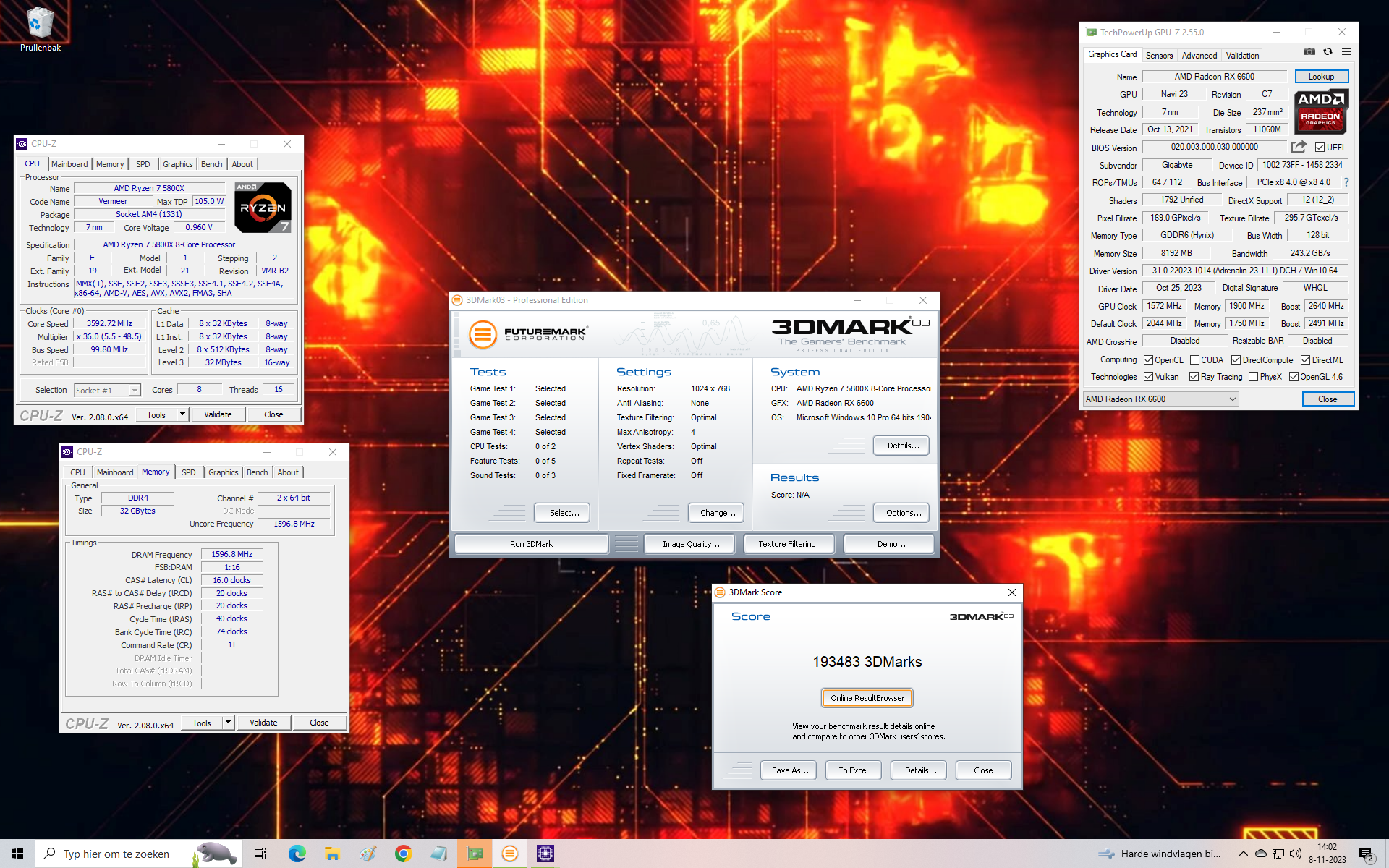Launch Microsoft Edge from taskbar

tap(297, 854)
